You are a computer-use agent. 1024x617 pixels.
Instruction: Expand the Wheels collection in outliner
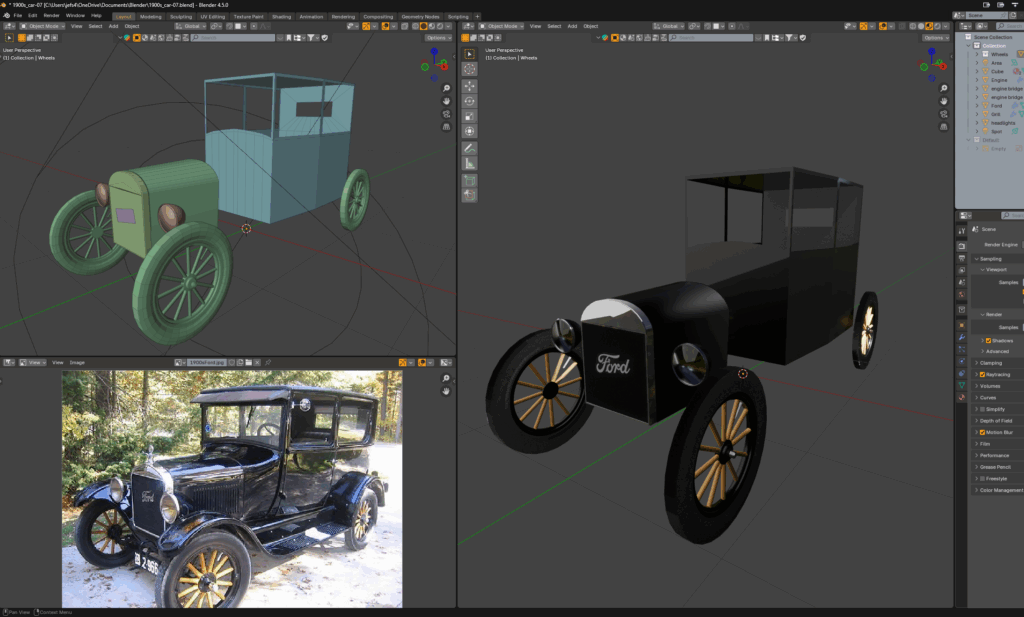[977, 54]
